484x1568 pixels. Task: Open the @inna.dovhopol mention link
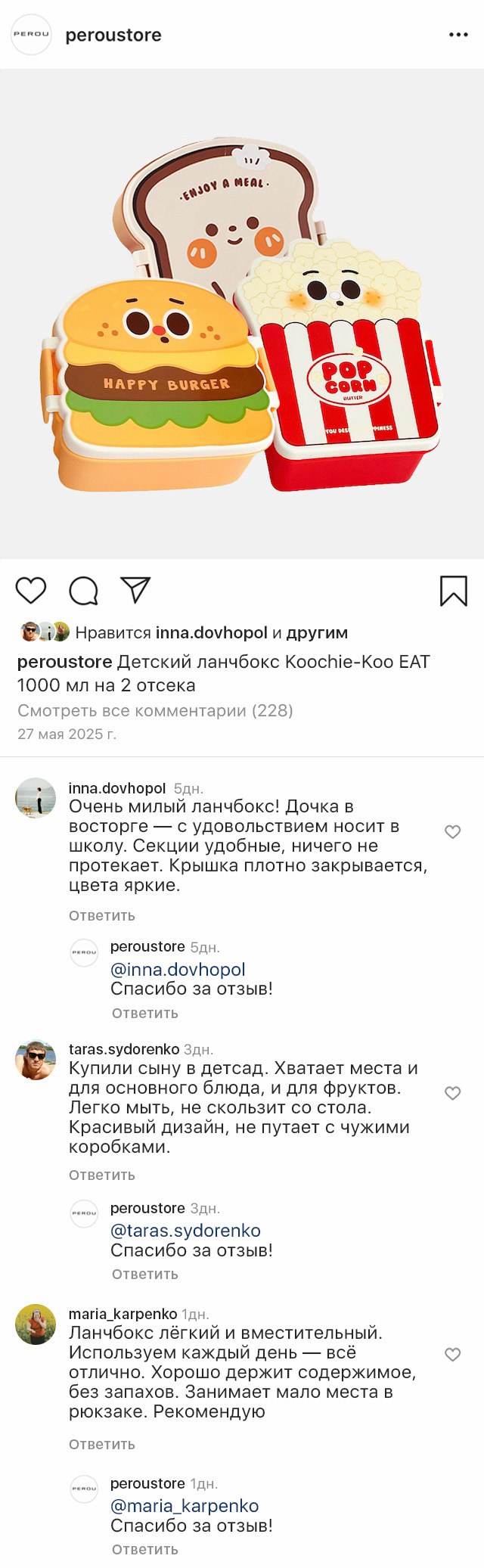click(178, 969)
